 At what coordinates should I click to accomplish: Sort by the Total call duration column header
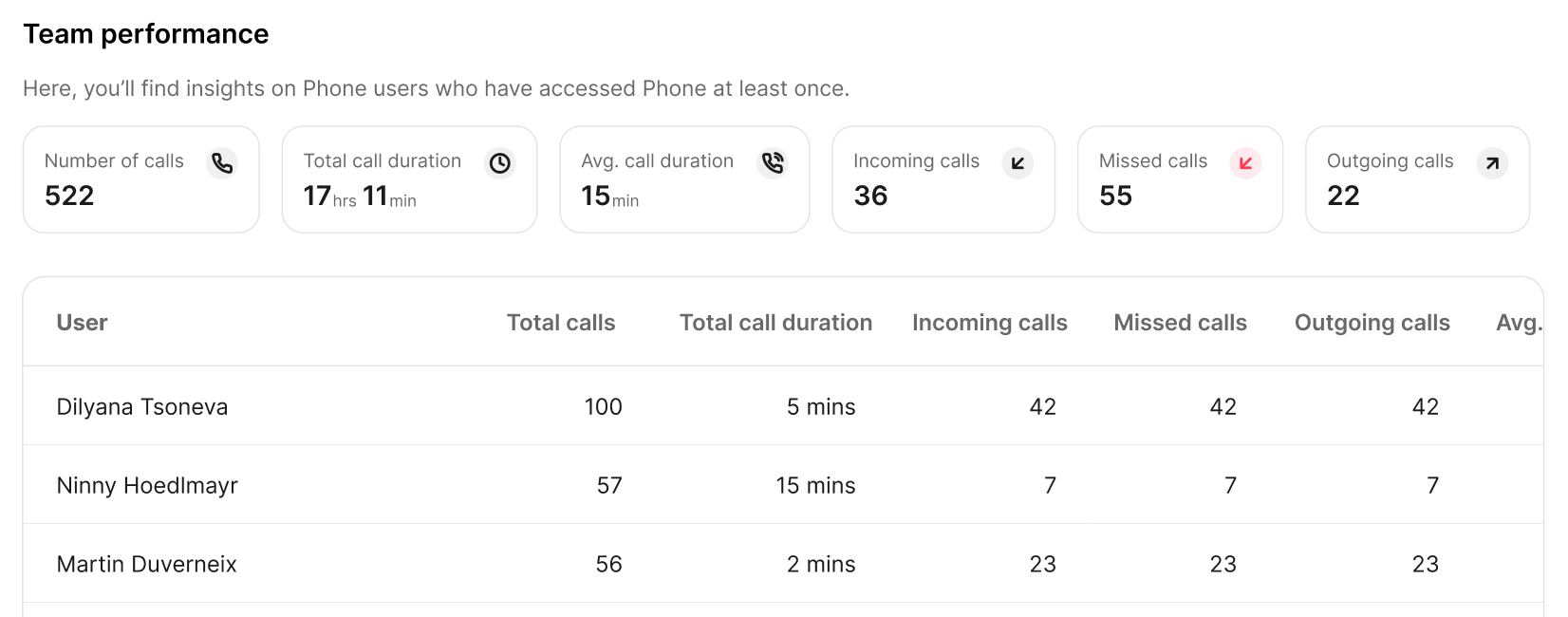click(x=775, y=323)
